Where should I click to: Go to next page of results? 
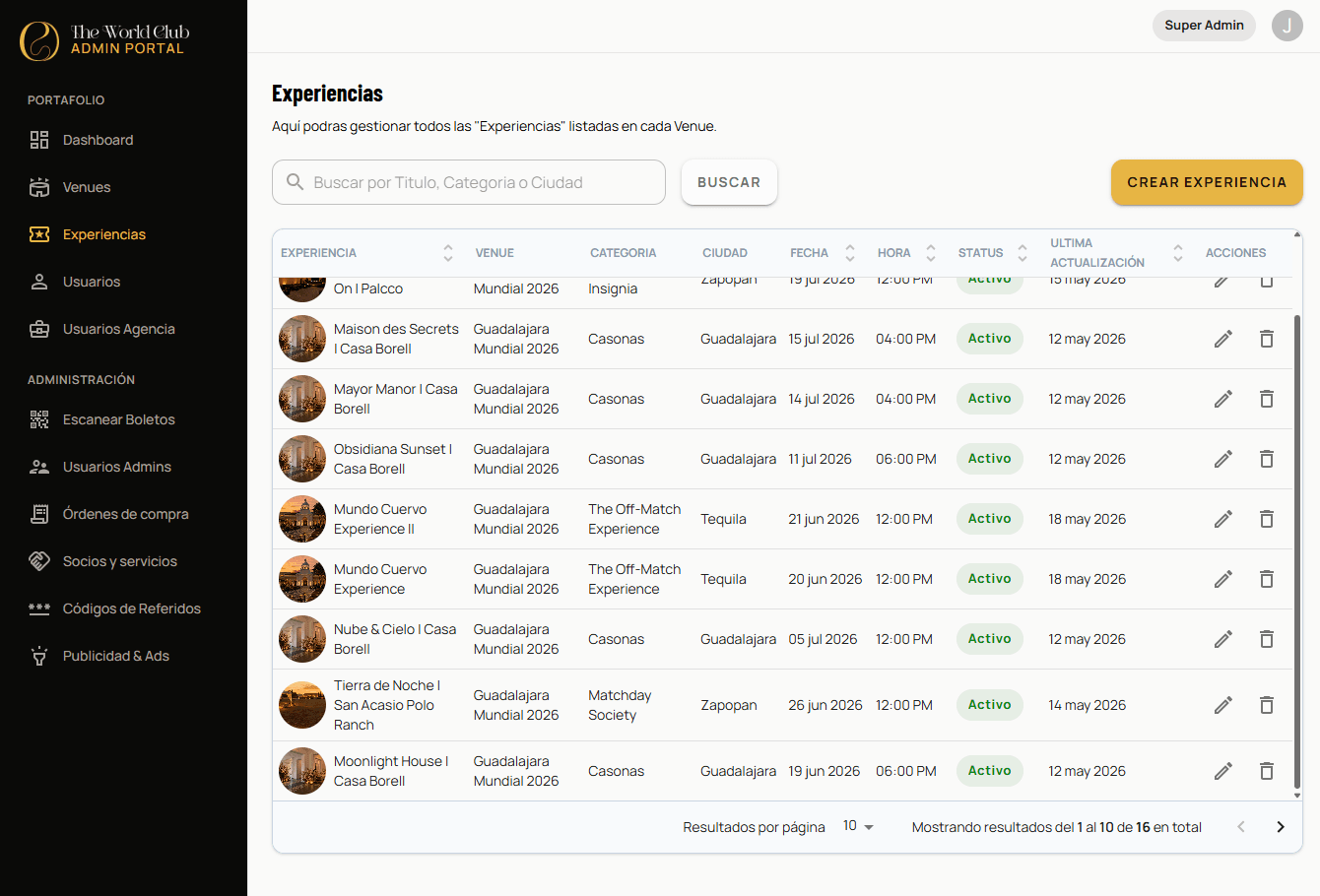(1281, 827)
